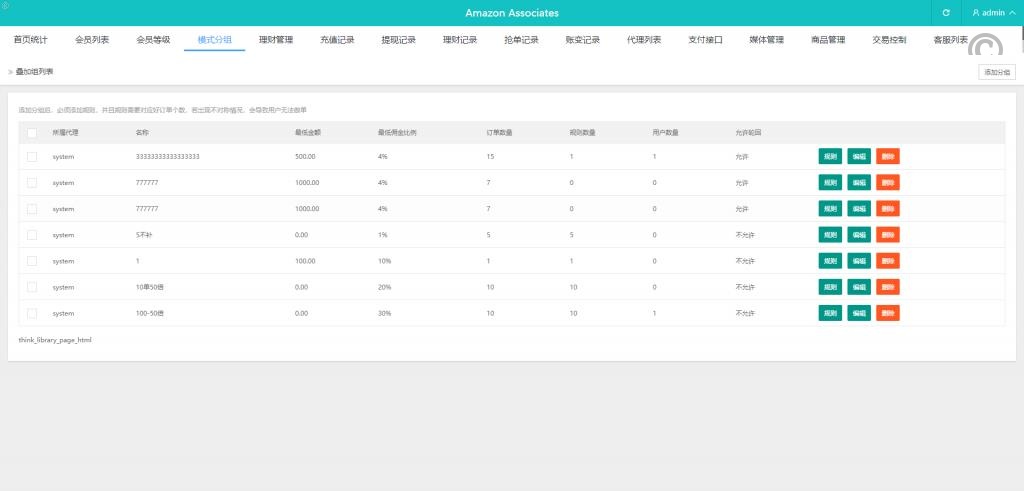Delete the 10单50倍 group with 删除
Viewport: 1024px width, 491px height.
pos(888,287)
